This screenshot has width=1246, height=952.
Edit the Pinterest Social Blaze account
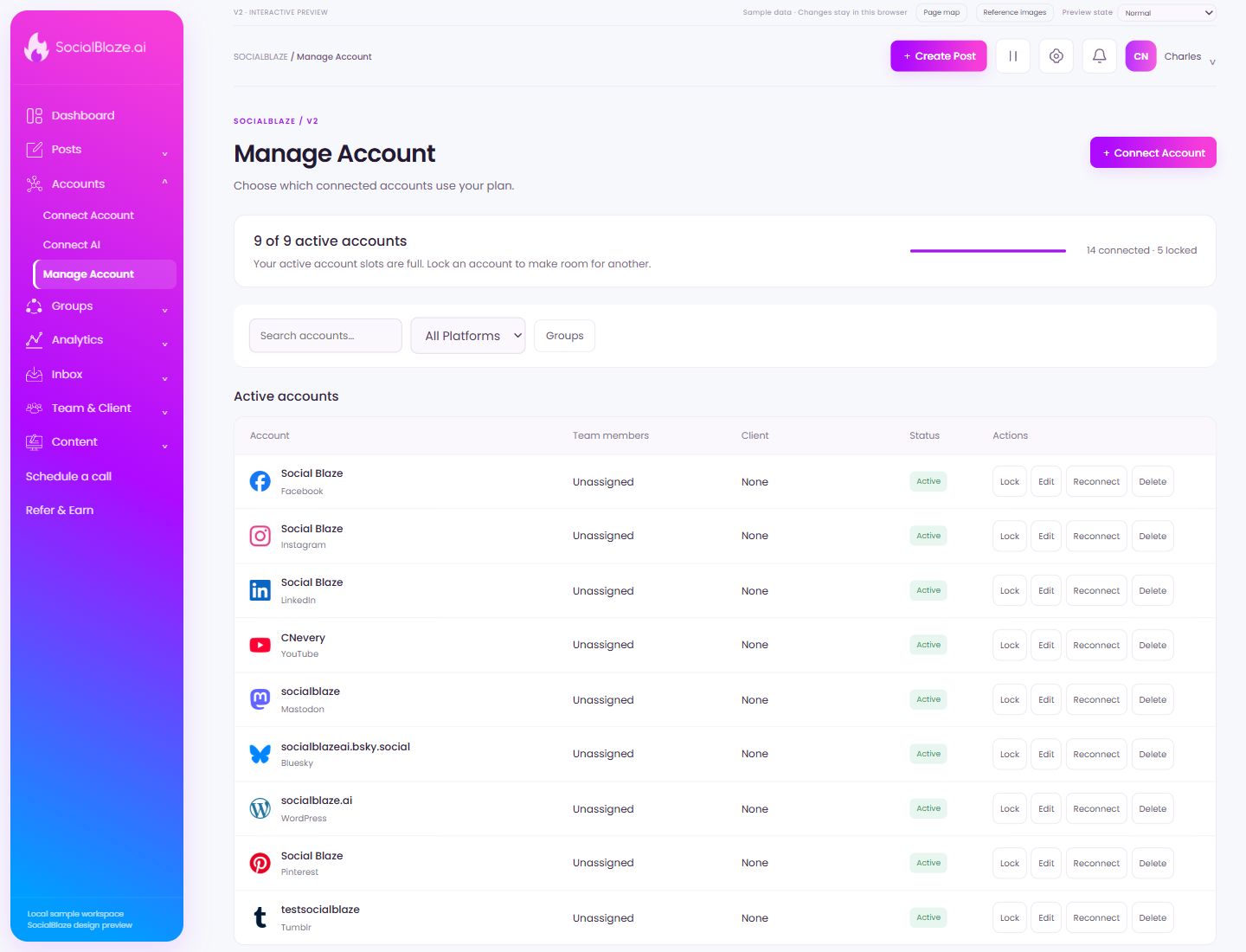coord(1046,863)
